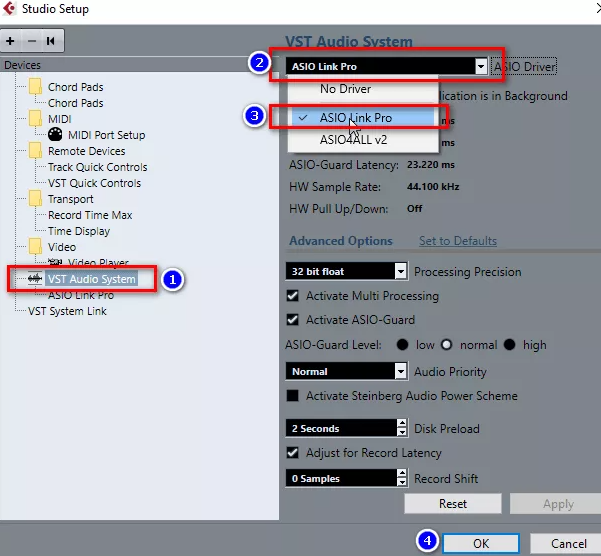This screenshot has width=601, height=556.
Task: Click the Video folder icon
Action: [x=36, y=247]
